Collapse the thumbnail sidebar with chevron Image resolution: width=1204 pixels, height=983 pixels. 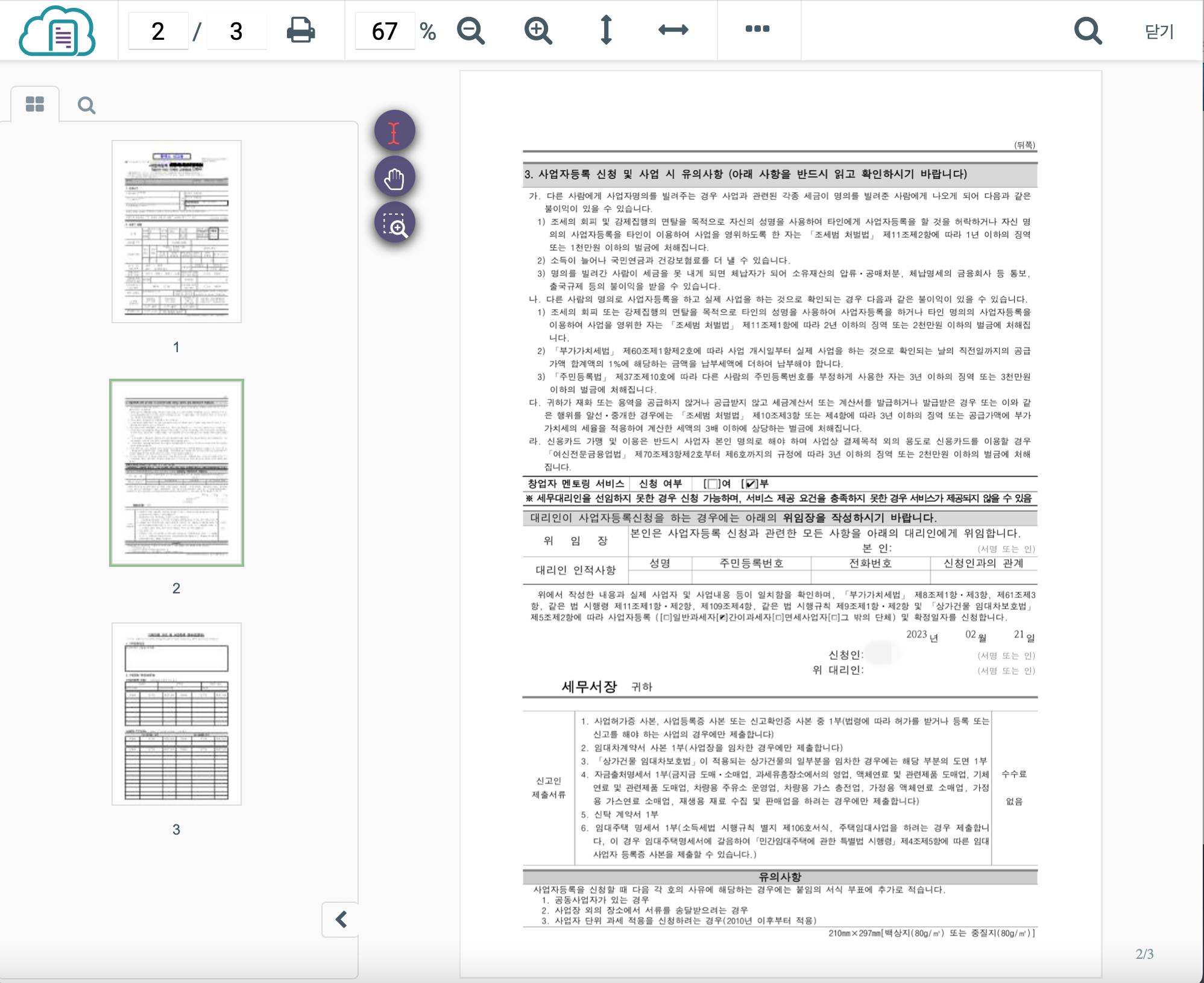341,919
